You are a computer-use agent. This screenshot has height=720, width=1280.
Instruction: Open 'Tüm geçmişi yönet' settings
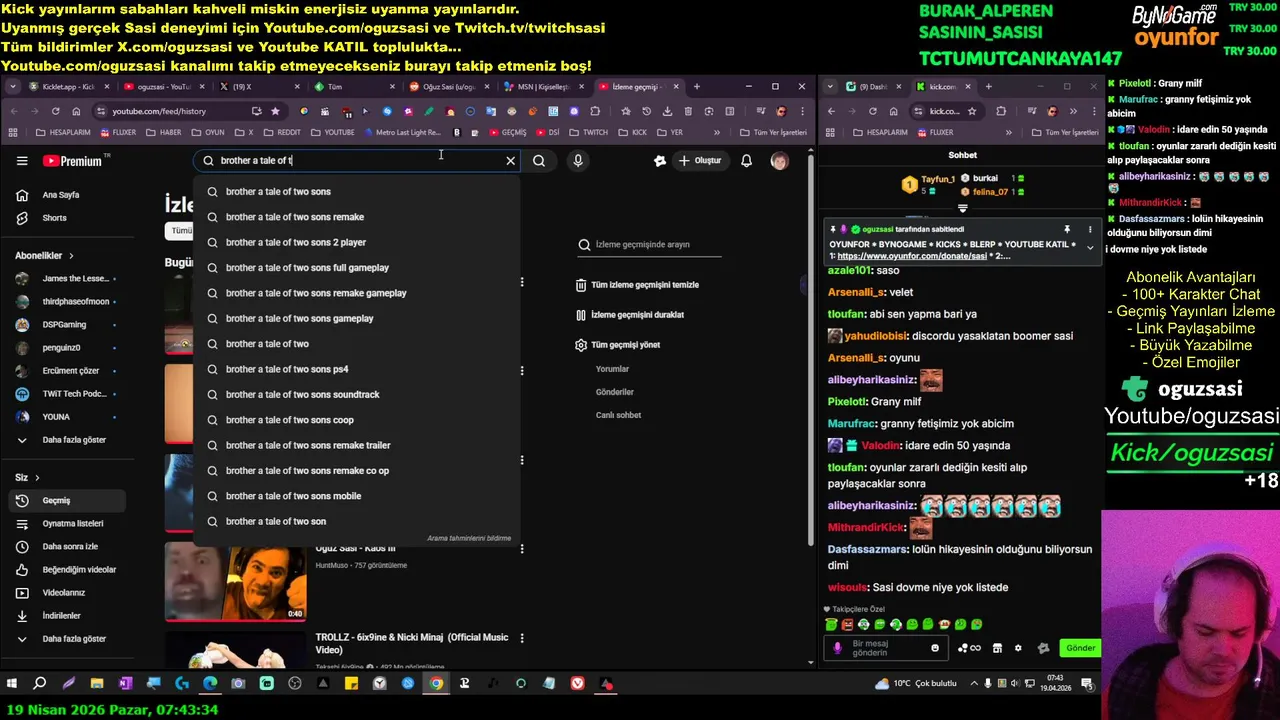tap(618, 345)
